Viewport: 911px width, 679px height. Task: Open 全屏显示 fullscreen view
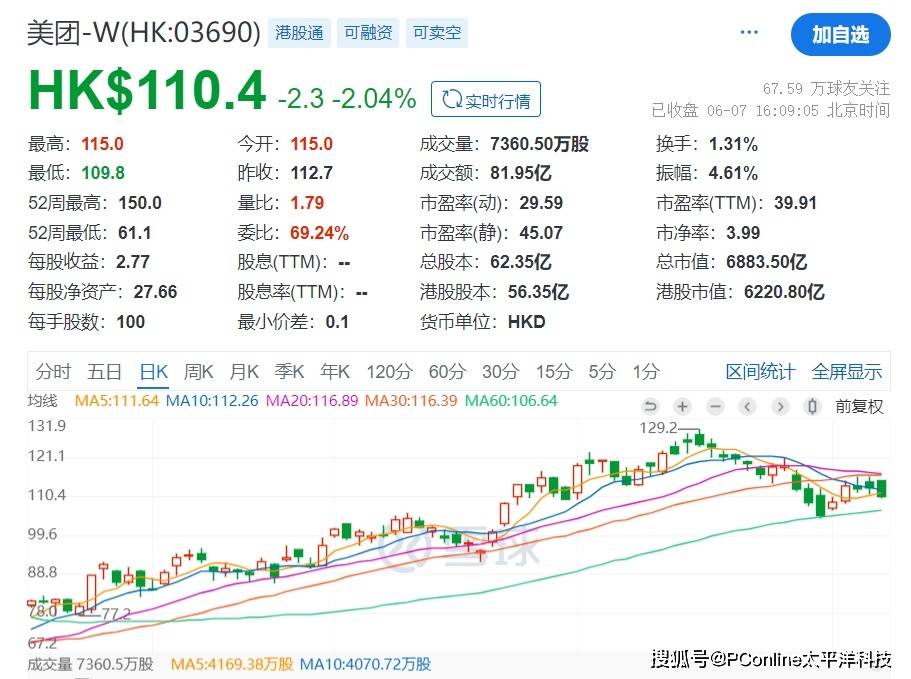tap(847, 372)
